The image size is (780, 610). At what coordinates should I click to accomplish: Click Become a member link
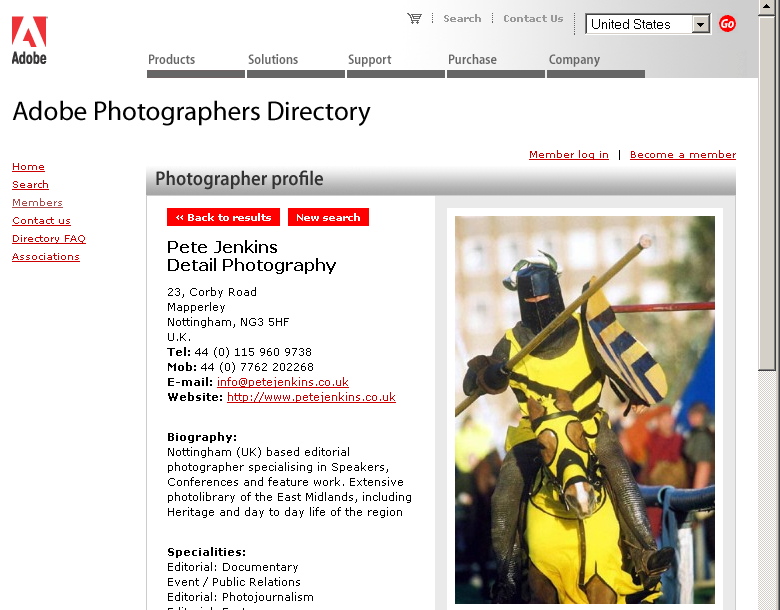point(683,155)
